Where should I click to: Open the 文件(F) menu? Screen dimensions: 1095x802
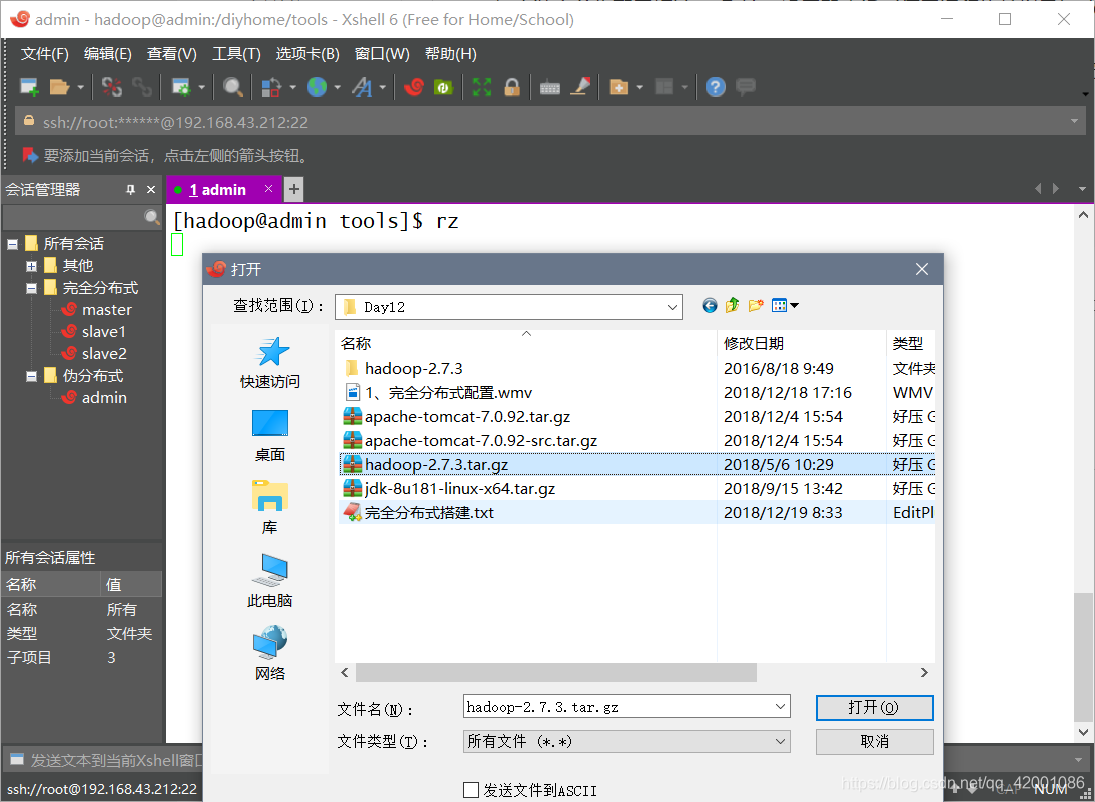coord(45,54)
